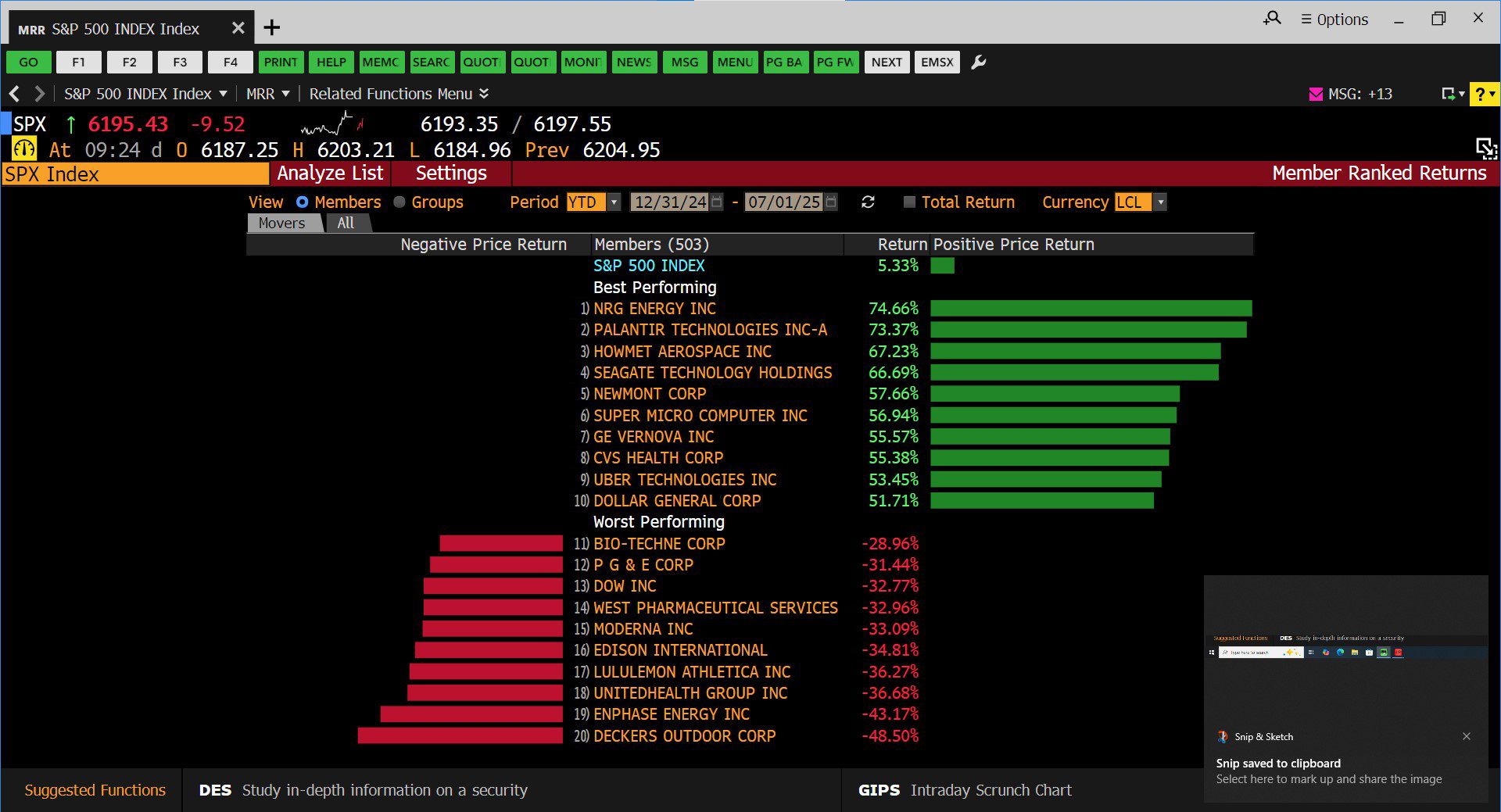Click the NEWS toolbar button

pyautogui.click(x=634, y=63)
